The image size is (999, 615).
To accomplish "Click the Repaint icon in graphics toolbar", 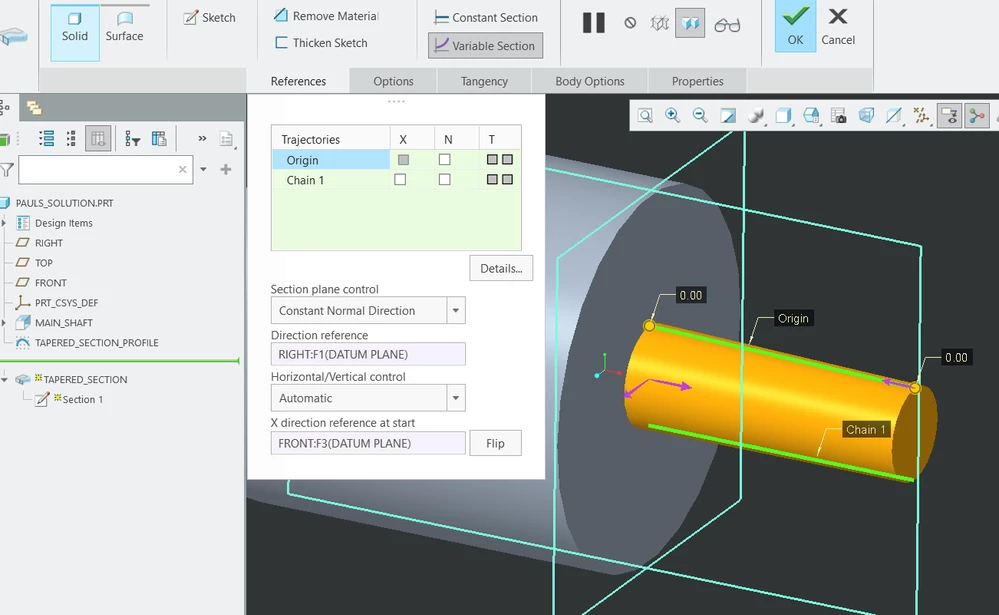I will 728,115.
